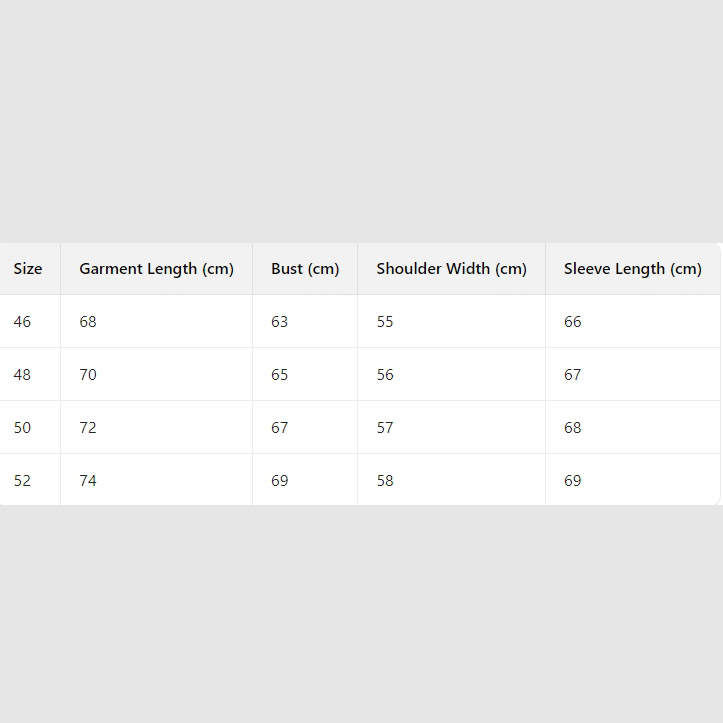Select shoulder width 56 in size 48 row
723x723 pixels.
coord(385,375)
